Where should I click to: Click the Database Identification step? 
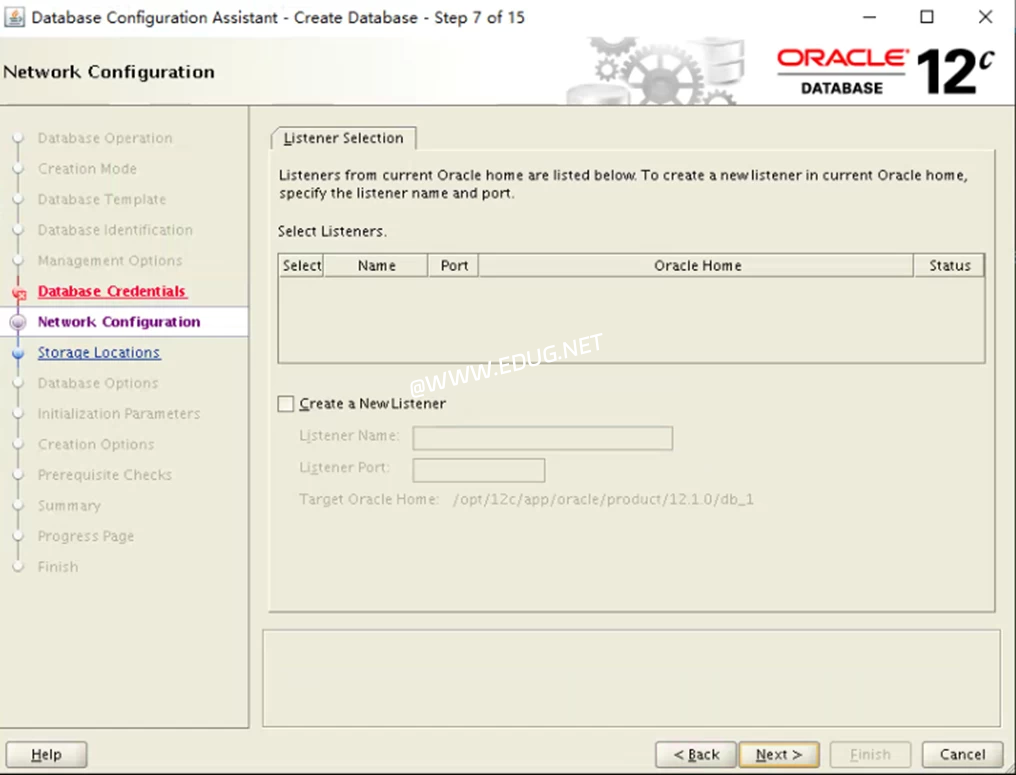point(115,229)
